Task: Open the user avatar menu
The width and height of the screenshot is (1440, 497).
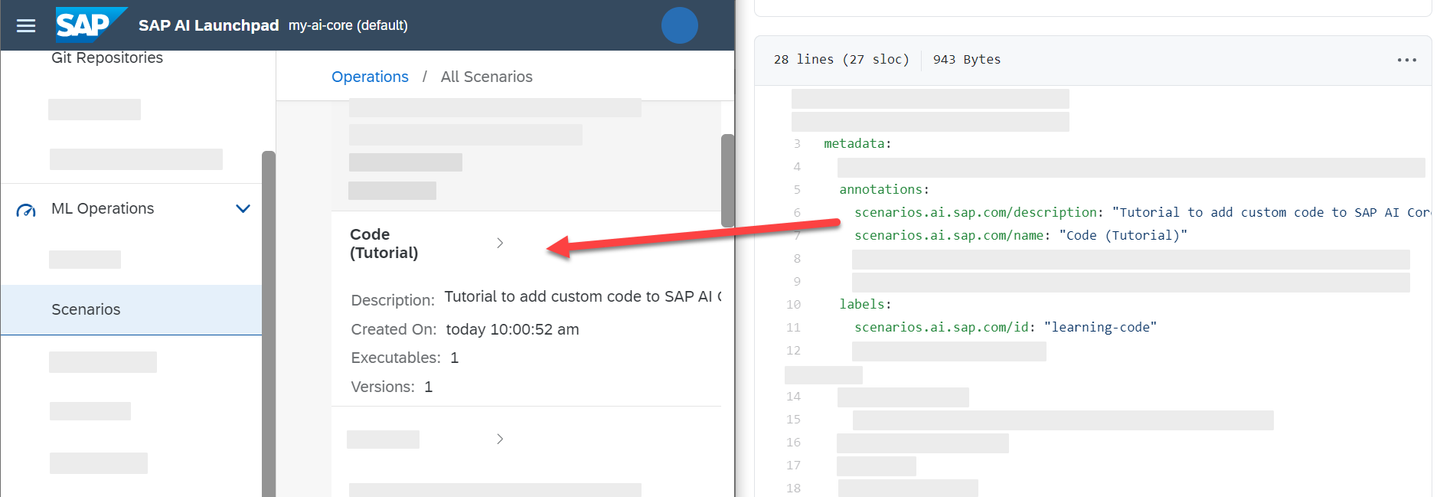Action: point(680,25)
